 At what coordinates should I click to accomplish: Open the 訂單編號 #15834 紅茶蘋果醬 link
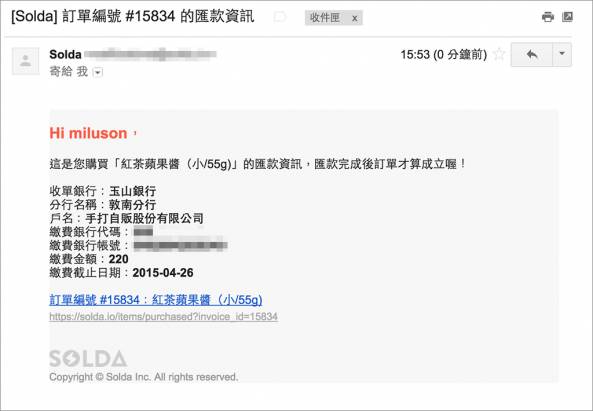[156, 300]
